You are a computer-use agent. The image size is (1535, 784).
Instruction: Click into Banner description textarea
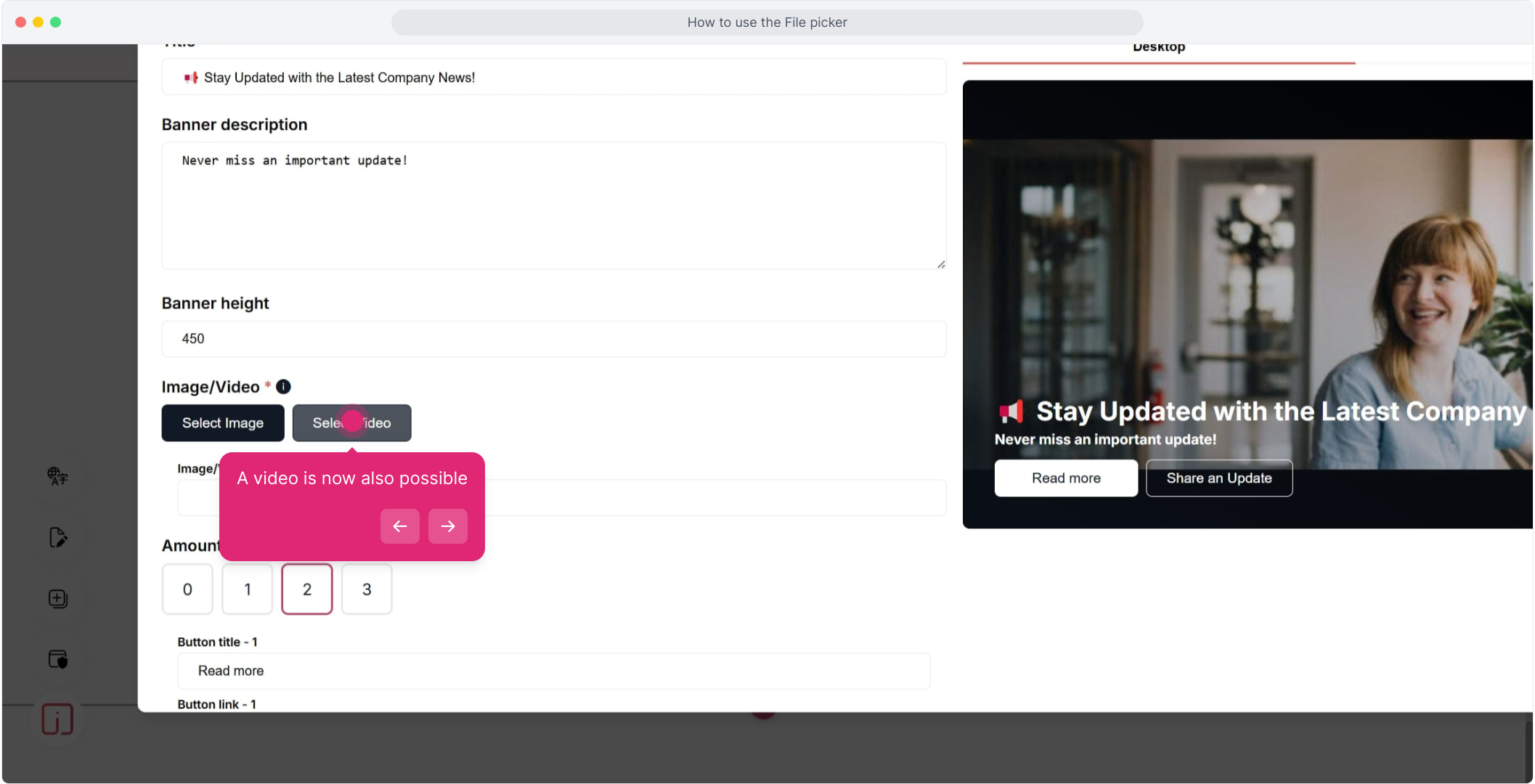[554, 206]
